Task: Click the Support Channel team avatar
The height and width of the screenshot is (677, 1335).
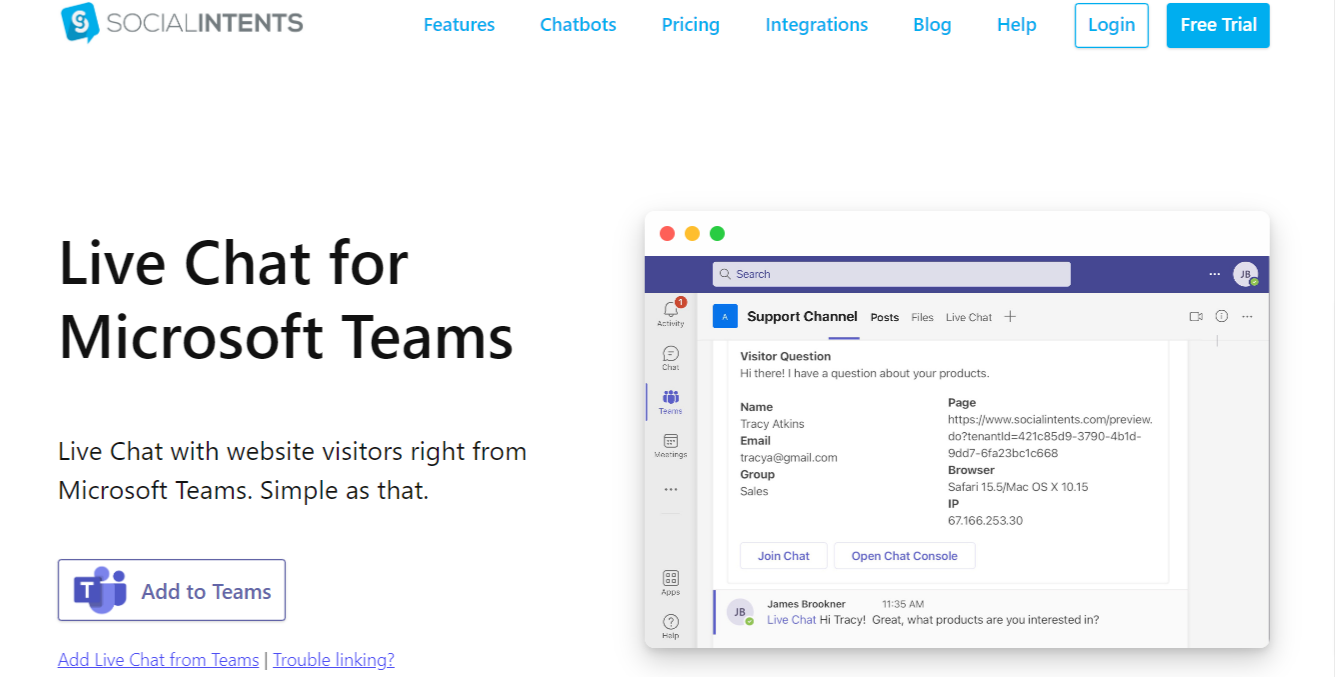Action: point(725,315)
